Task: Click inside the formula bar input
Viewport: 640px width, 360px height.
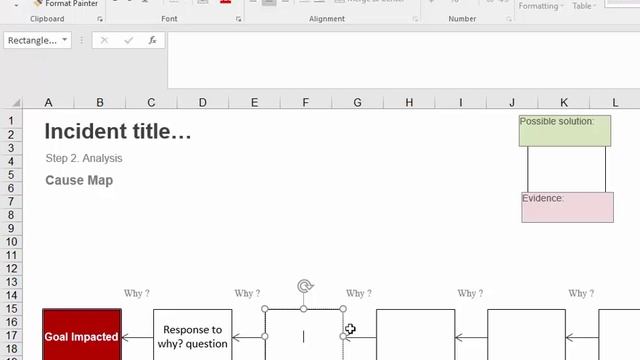Action: tap(404, 60)
